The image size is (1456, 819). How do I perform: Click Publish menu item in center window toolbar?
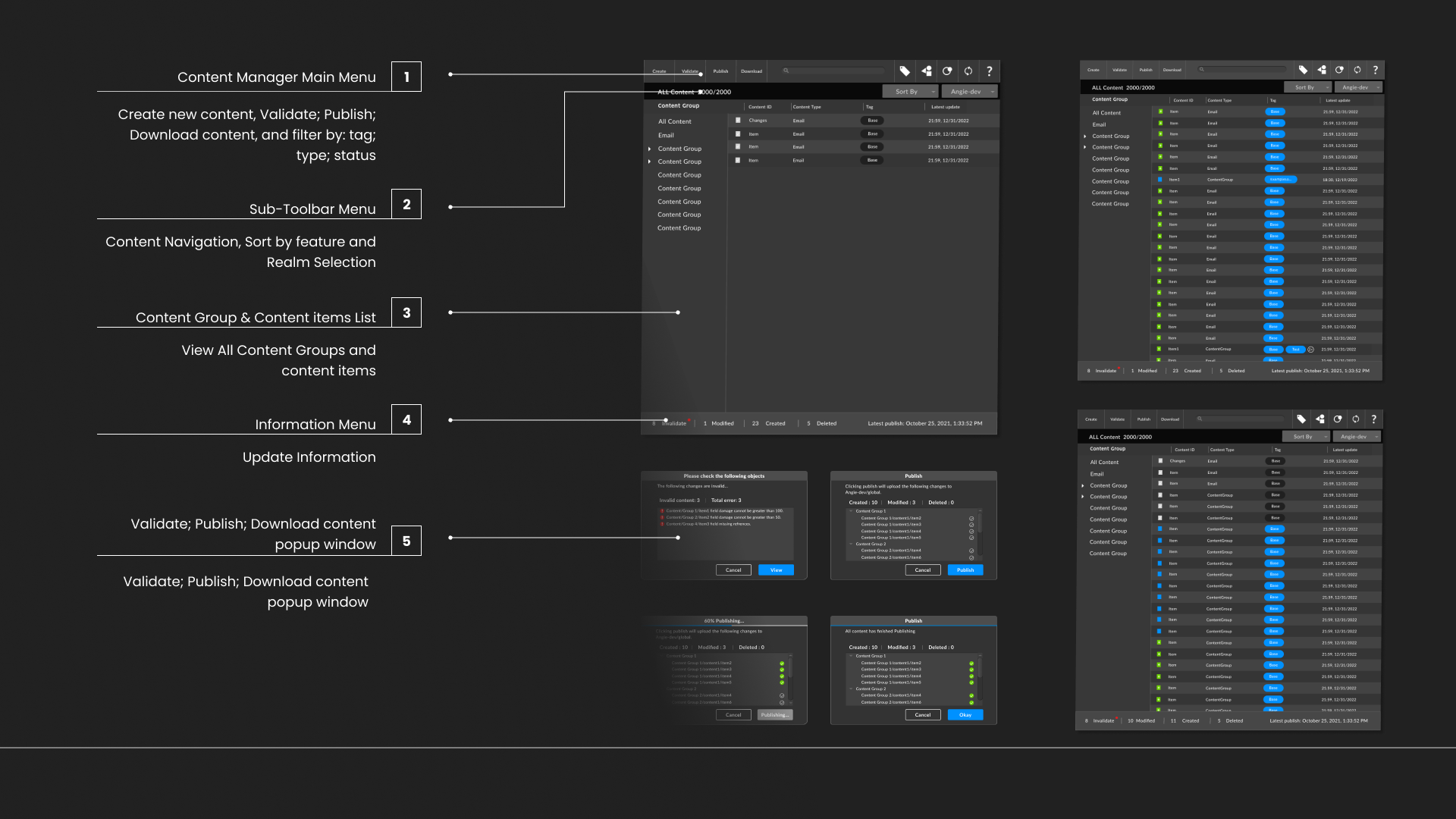click(720, 71)
